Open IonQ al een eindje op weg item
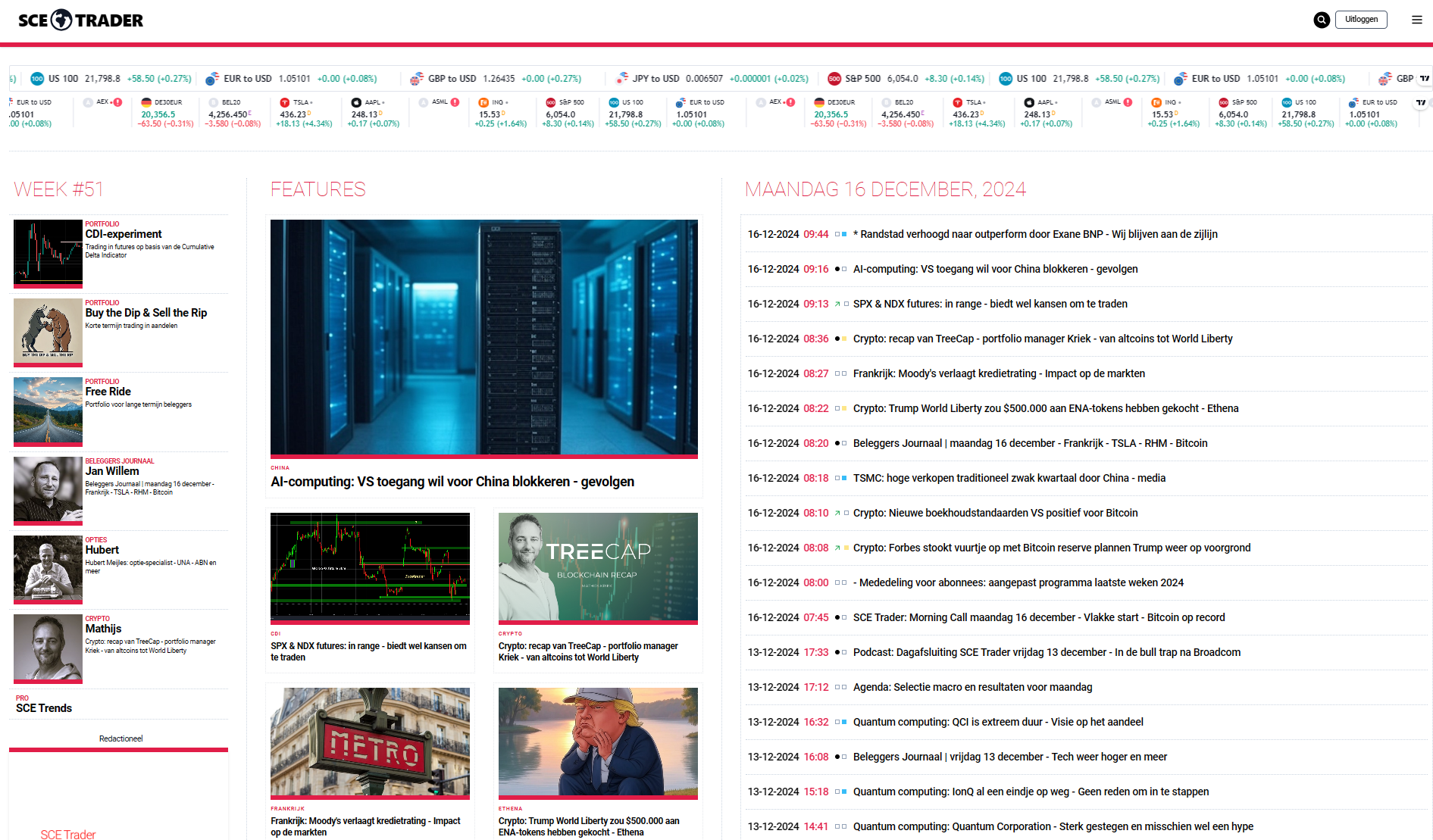The image size is (1433, 840). [1031, 792]
